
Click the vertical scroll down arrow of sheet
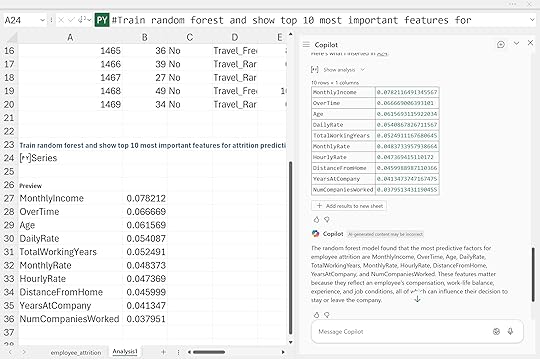coord(291,342)
